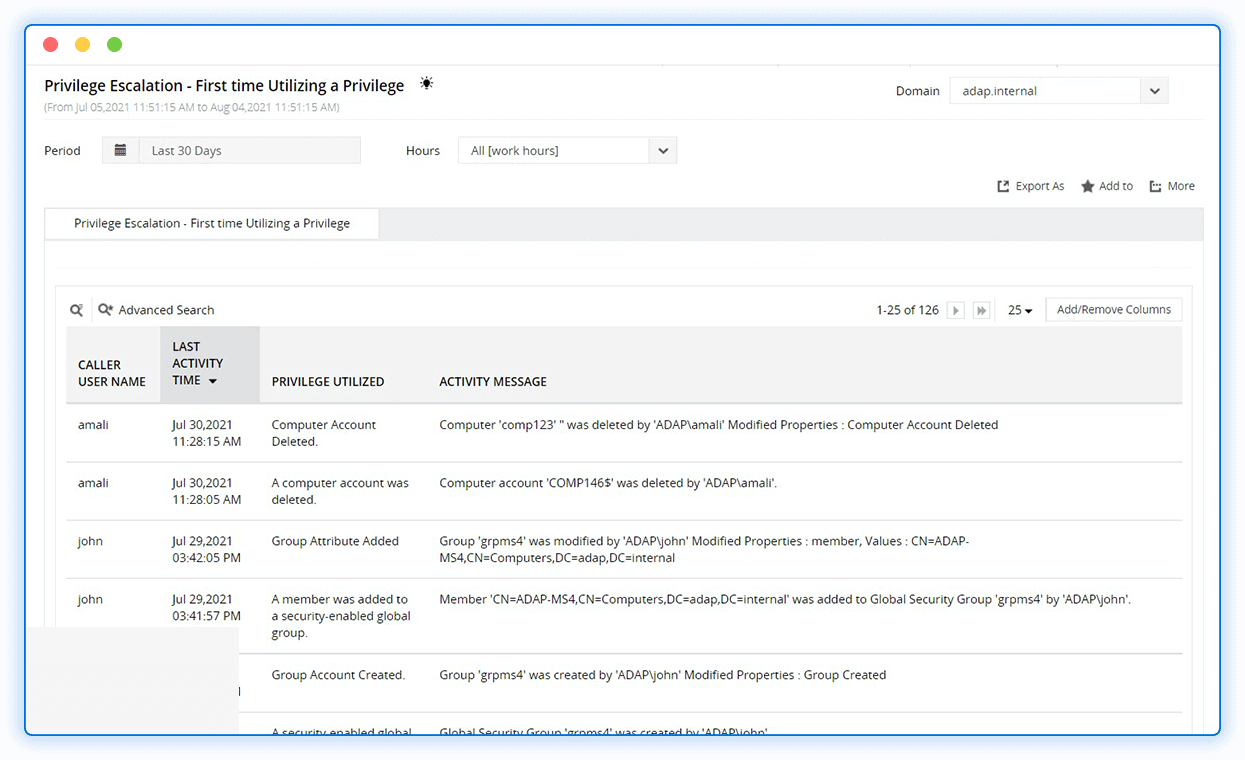This screenshot has width=1245, height=760.
Task: Sort by Caller User Name header
Action: [112, 373]
